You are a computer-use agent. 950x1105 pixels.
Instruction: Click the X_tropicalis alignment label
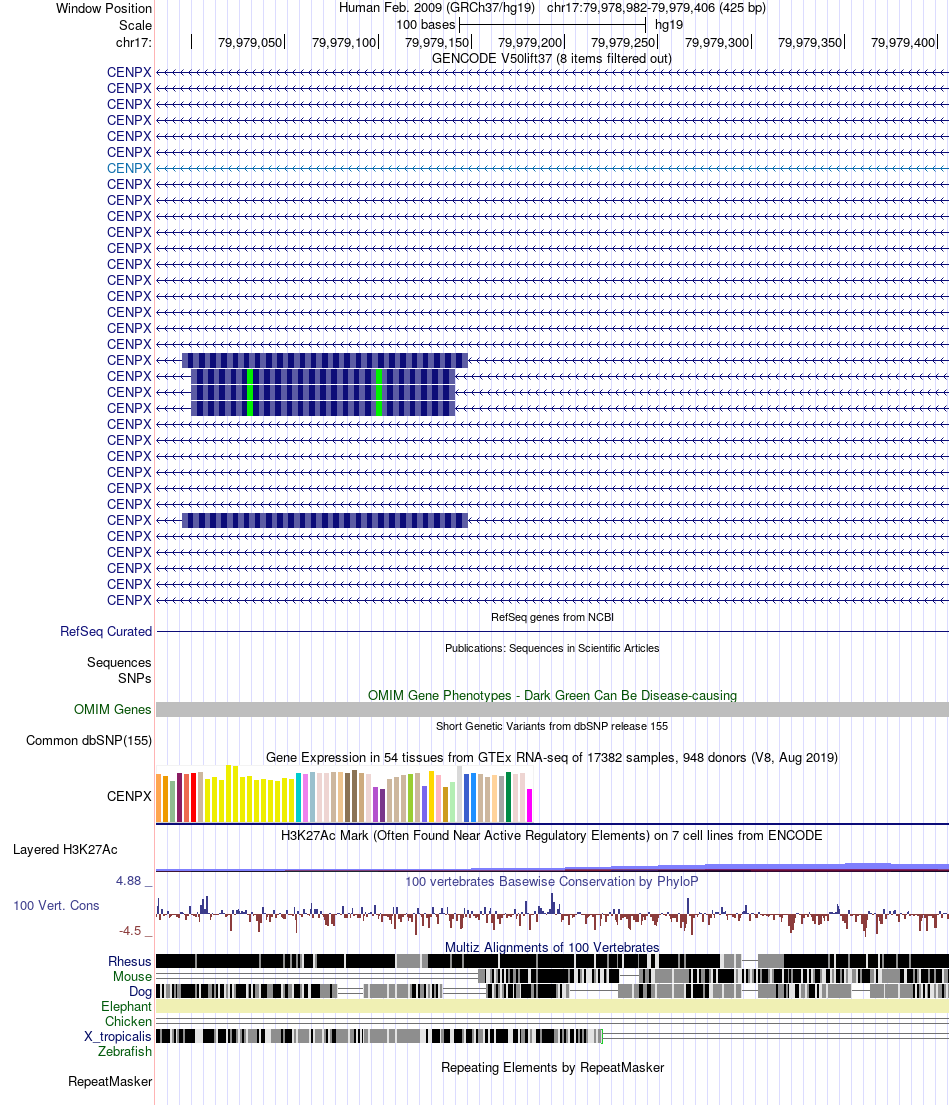118,1037
